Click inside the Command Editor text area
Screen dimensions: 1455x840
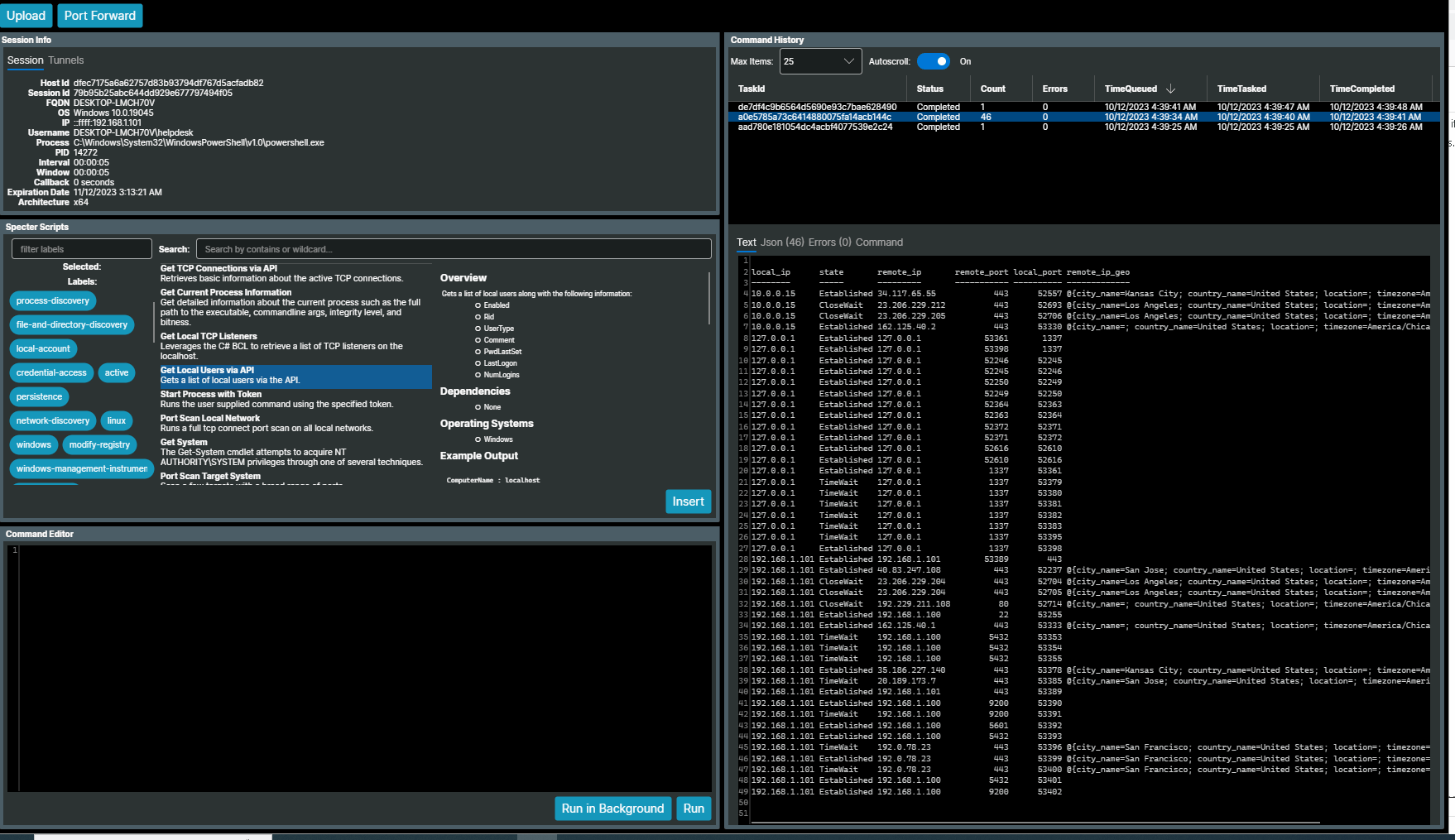tap(365, 668)
